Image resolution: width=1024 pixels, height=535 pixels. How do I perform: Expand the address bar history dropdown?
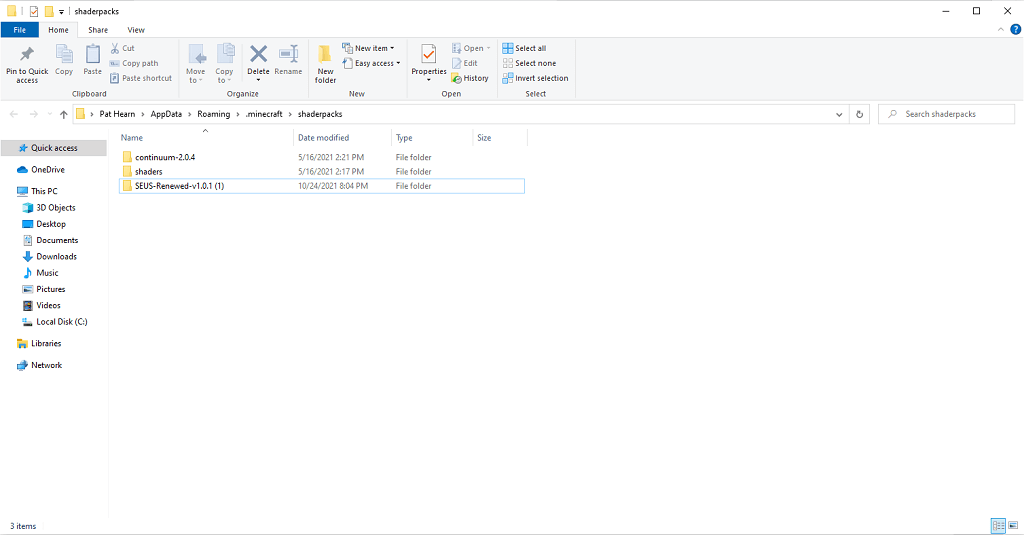[839, 114]
